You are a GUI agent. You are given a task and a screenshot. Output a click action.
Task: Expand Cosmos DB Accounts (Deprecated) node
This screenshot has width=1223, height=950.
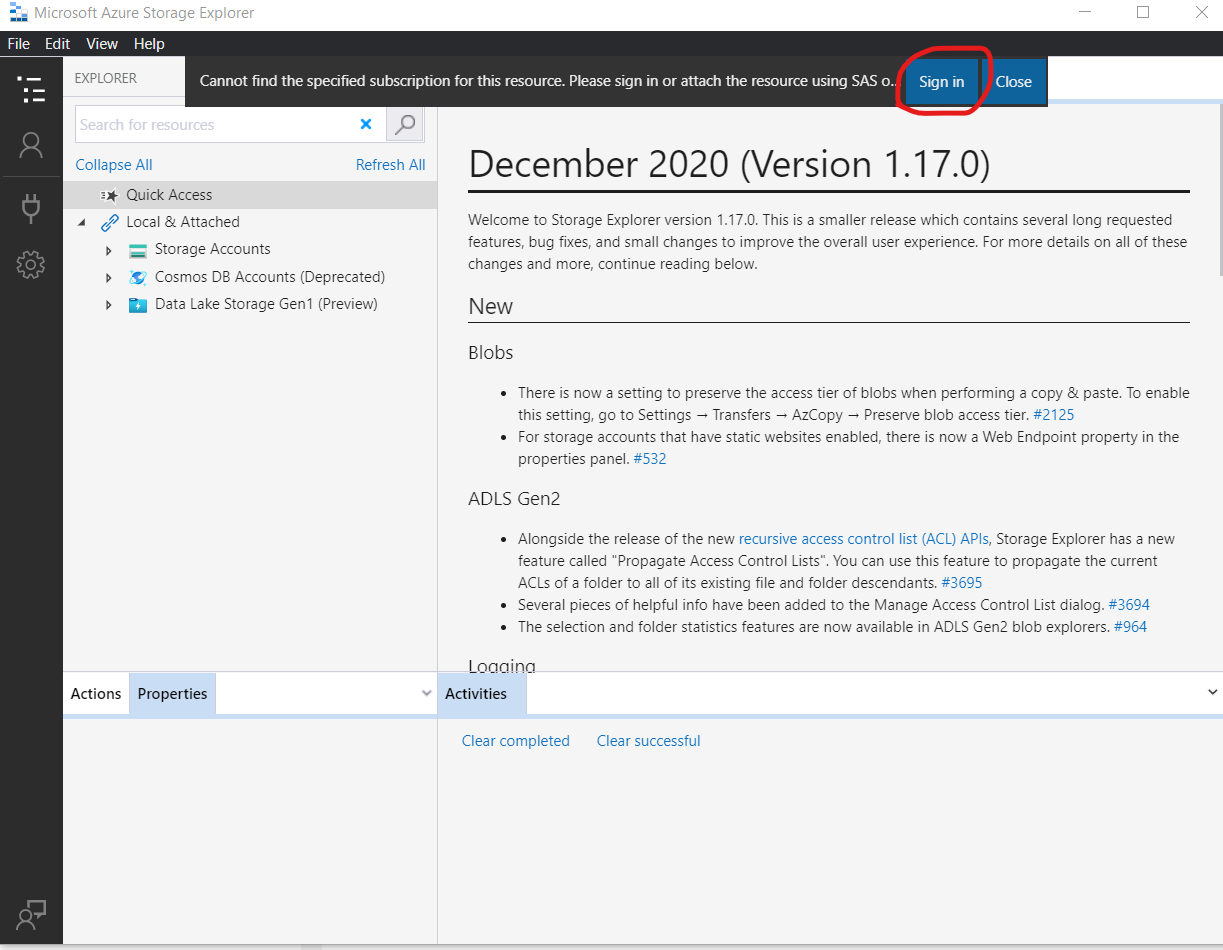coord(109,277)
